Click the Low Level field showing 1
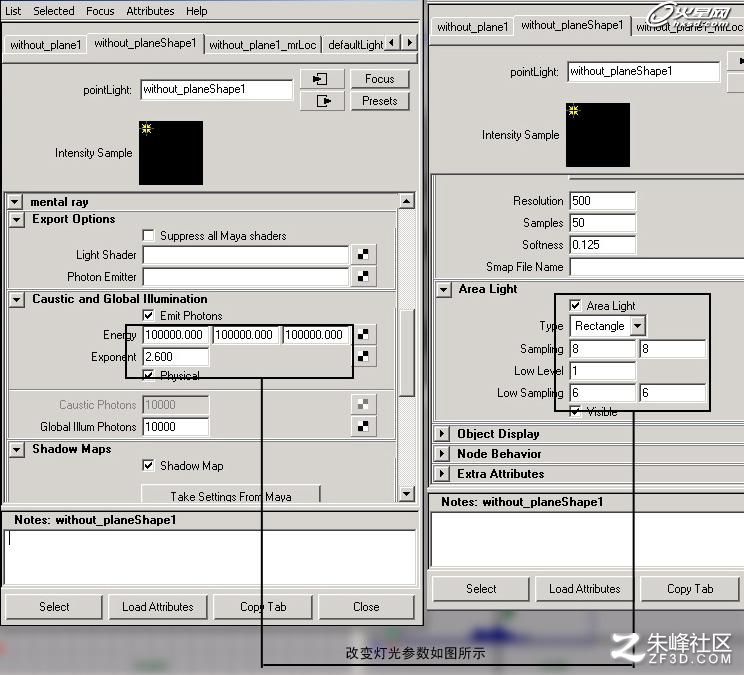This screenshot has height=675, width=744. click(x=602, y=370)
